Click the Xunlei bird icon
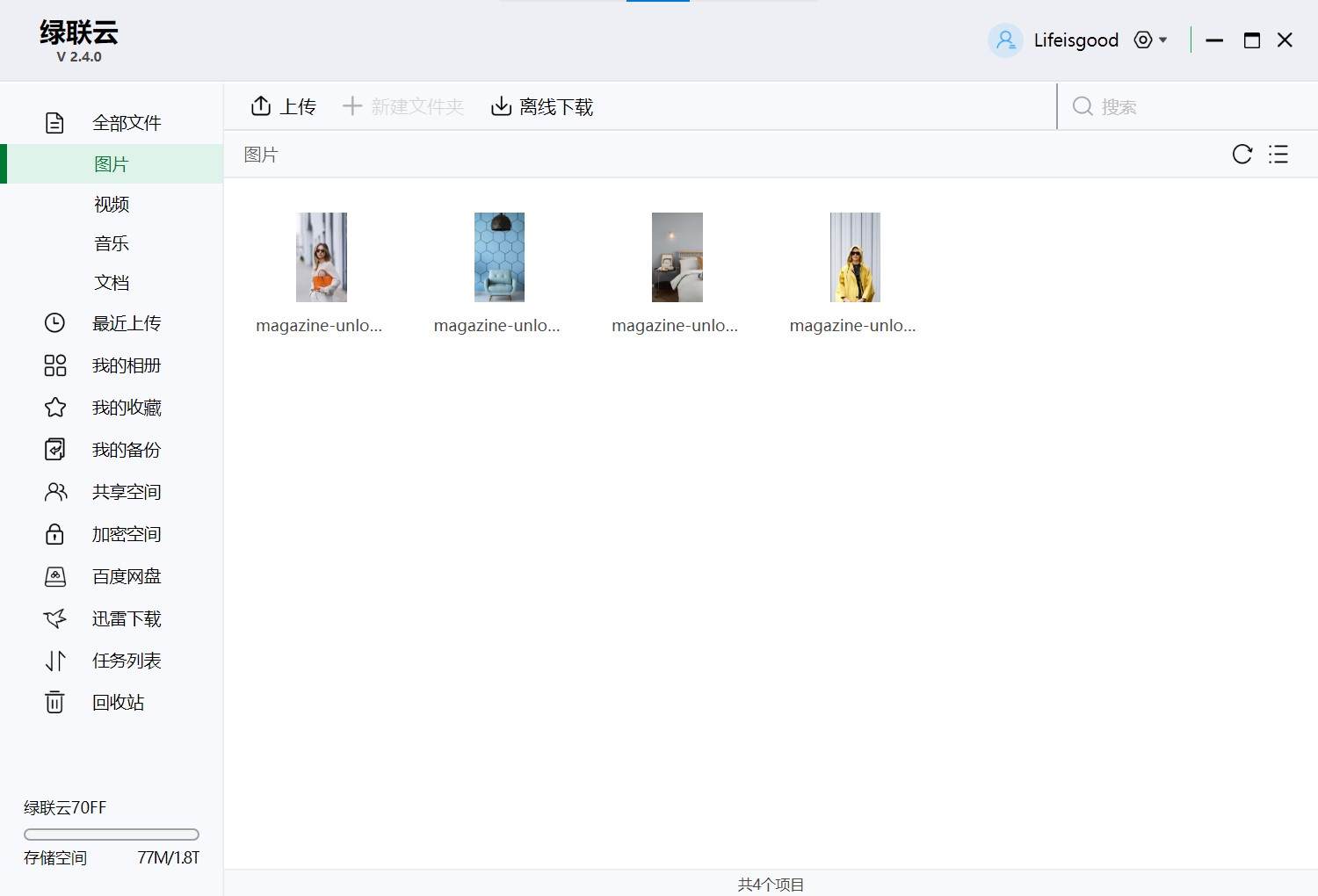1318x896 pixels. click(54, 618)
